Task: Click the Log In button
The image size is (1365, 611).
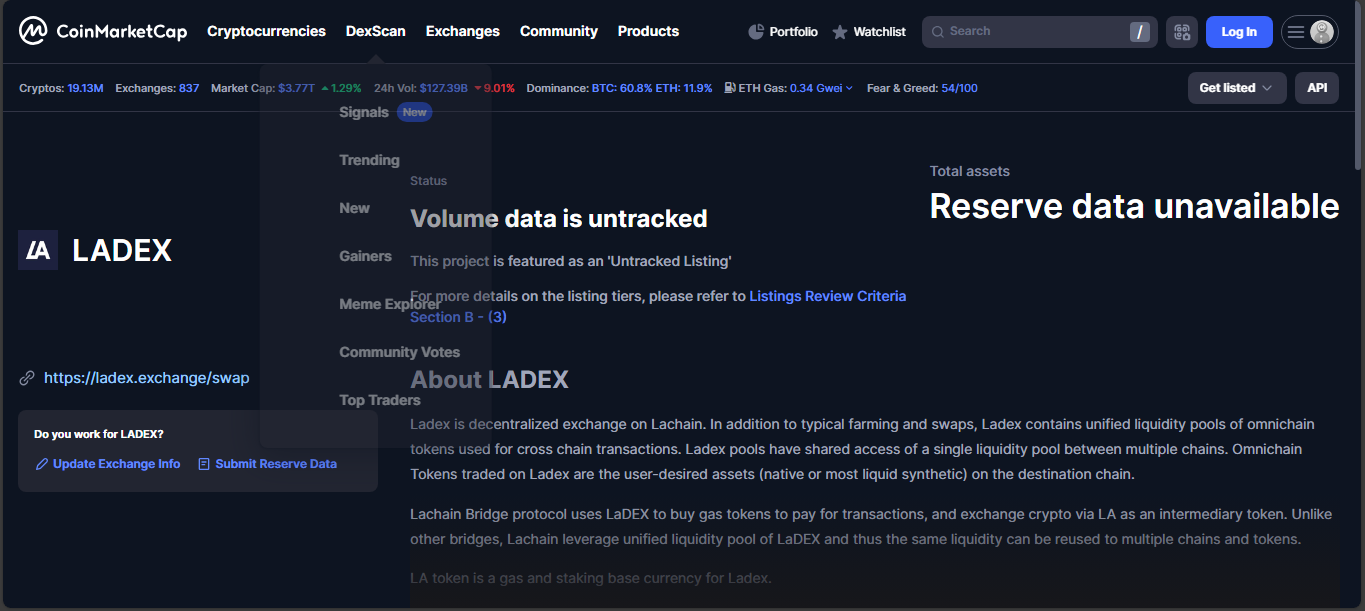Action: click(1239, 32)
